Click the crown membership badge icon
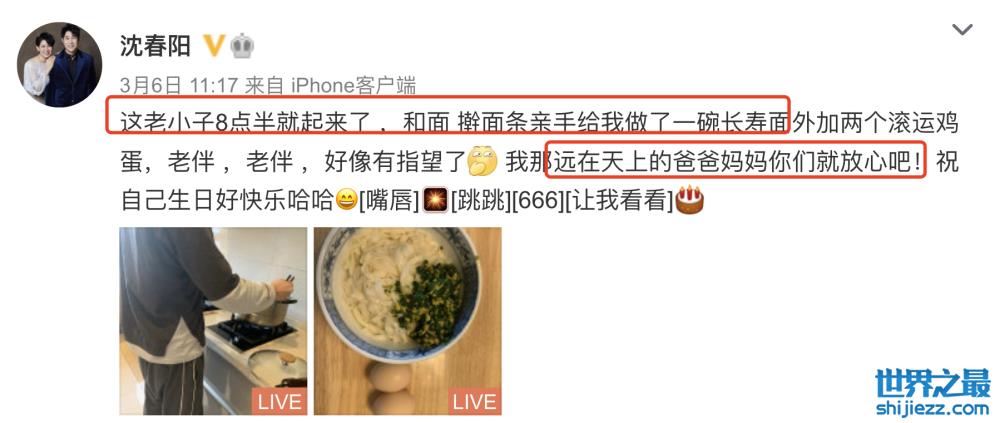 tap(242, 45)
